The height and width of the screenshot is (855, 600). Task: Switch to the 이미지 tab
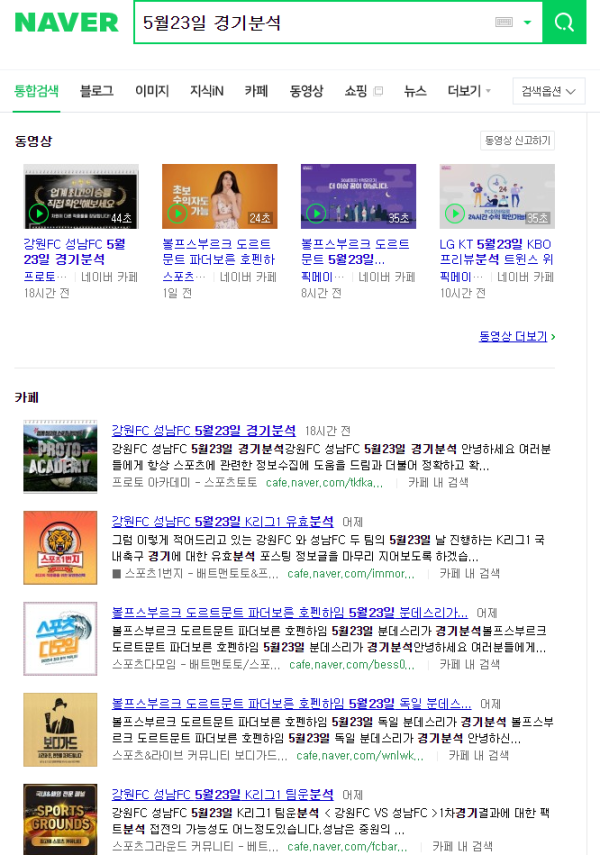(x=152, y=91)
